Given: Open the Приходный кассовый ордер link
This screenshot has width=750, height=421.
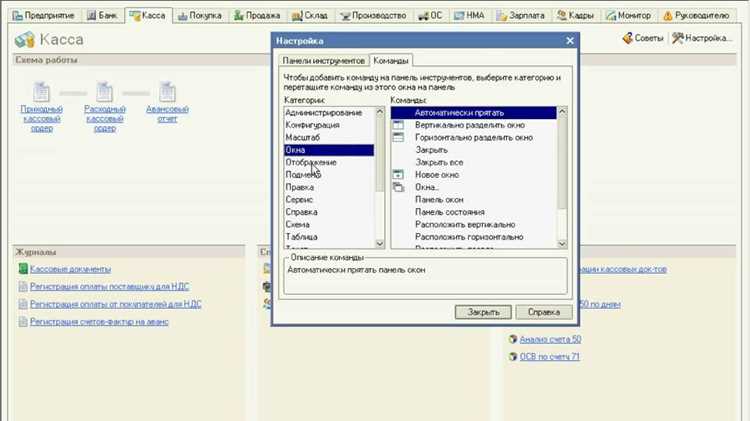Looking at the screenshot, I should click(x=42, y=119).
